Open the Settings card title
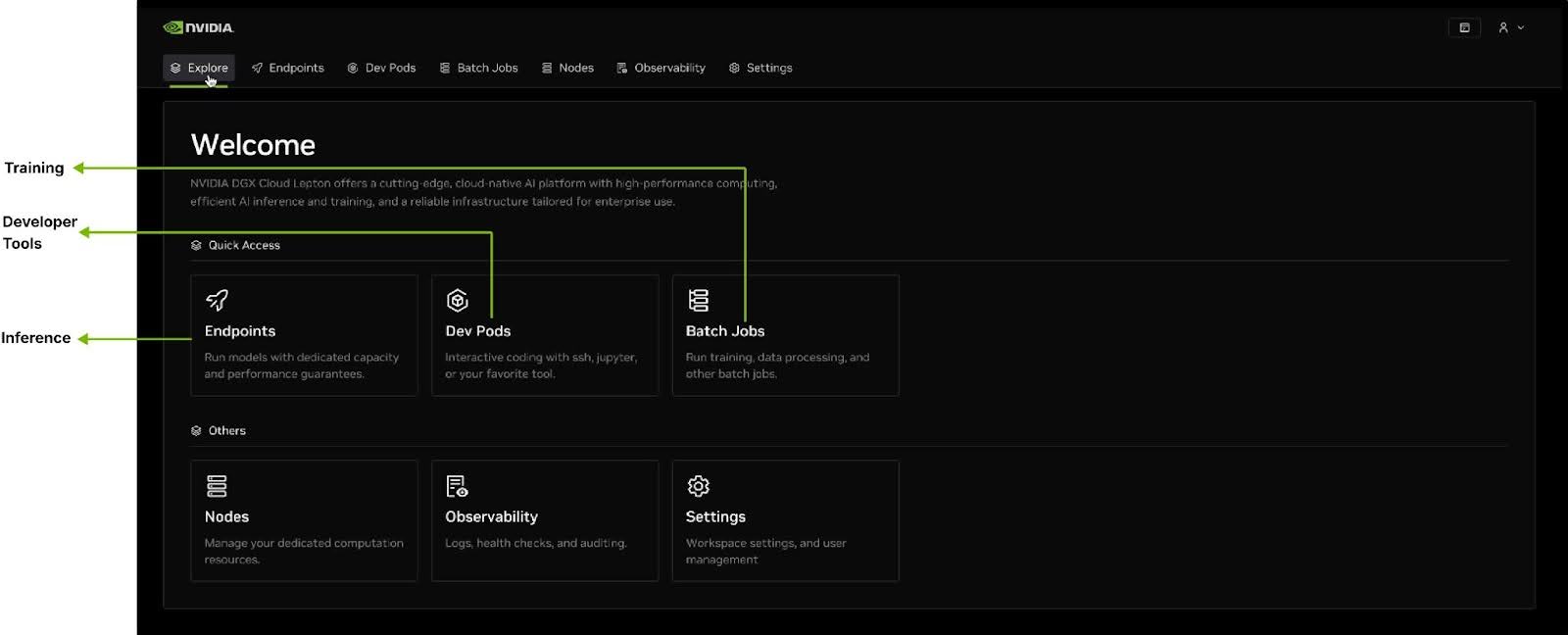The height and width of the screenshot is (635, 1568). pos(715,516)
